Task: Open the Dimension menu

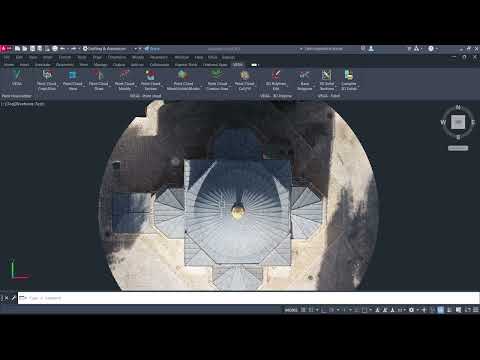Action: coord(117,57)
